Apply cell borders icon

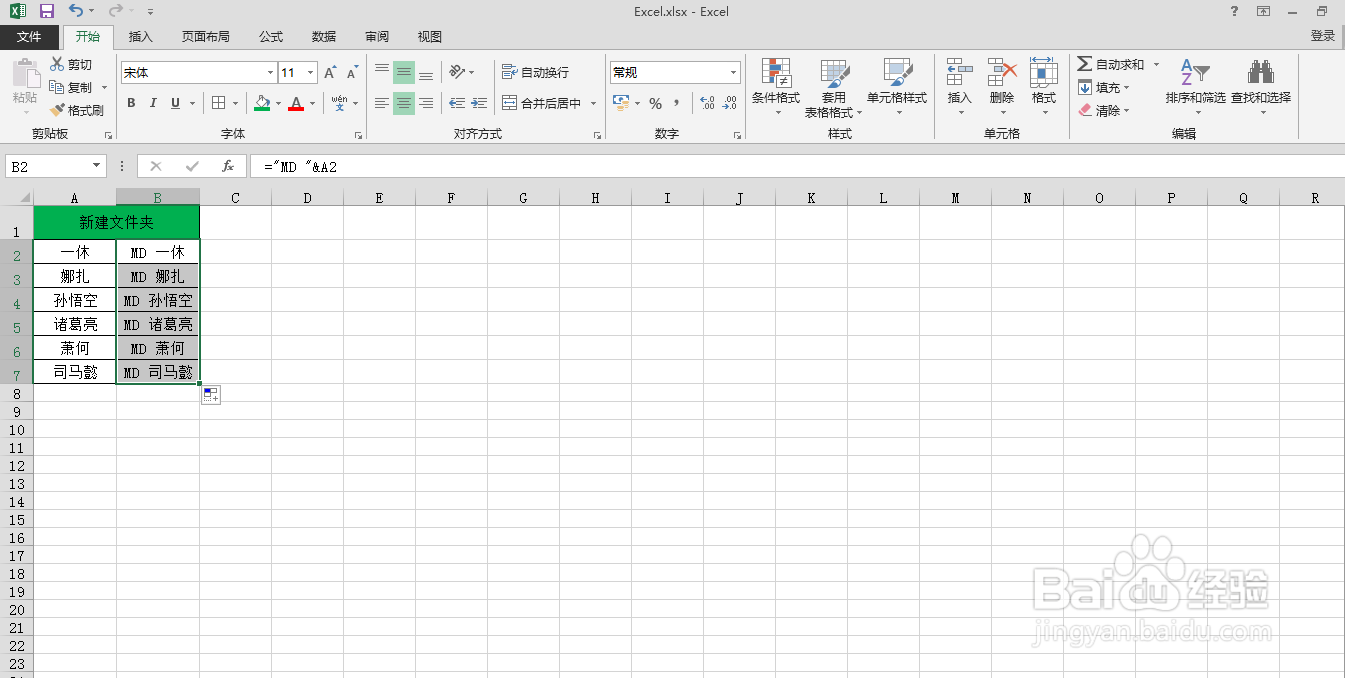(219, 103)
